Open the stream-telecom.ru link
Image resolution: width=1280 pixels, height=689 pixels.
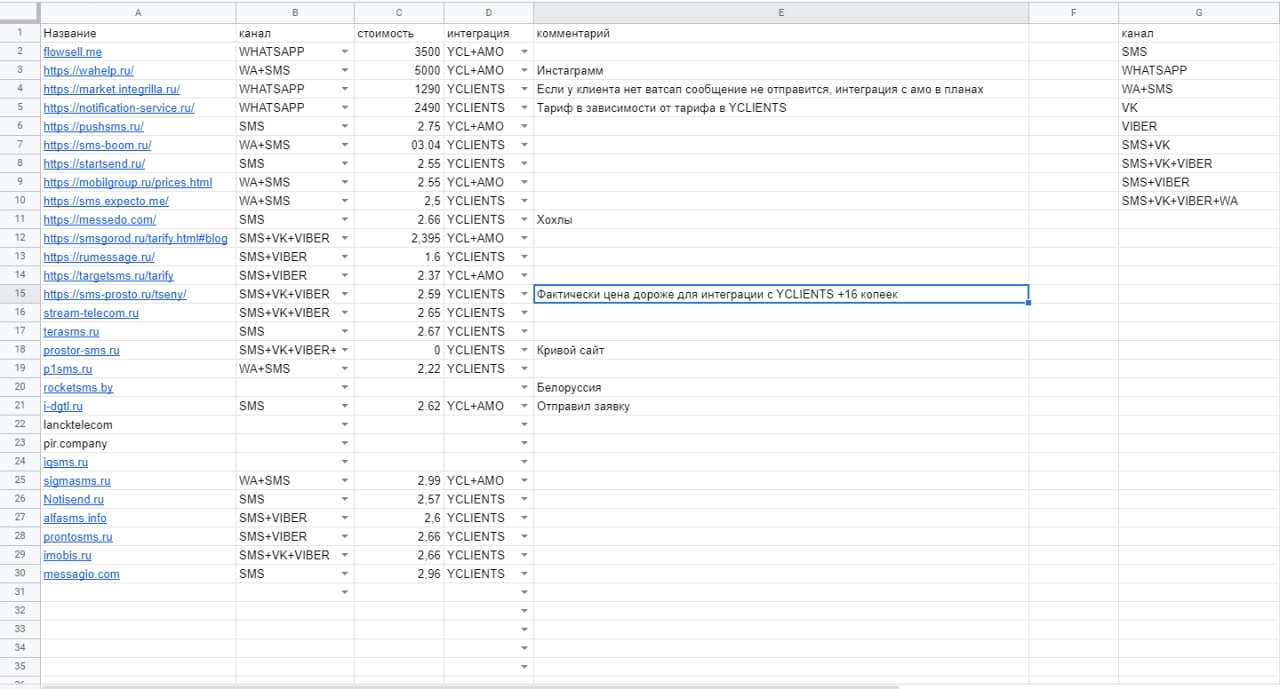click(90, 313)
